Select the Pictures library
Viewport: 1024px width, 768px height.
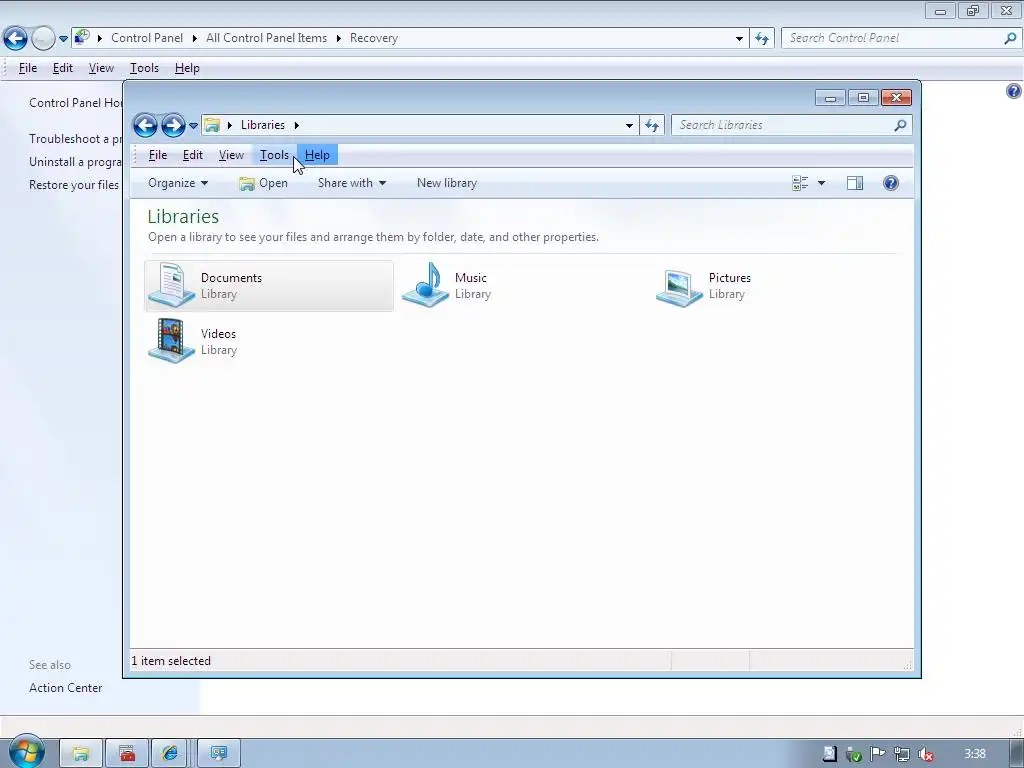click(x=704, y=285)
